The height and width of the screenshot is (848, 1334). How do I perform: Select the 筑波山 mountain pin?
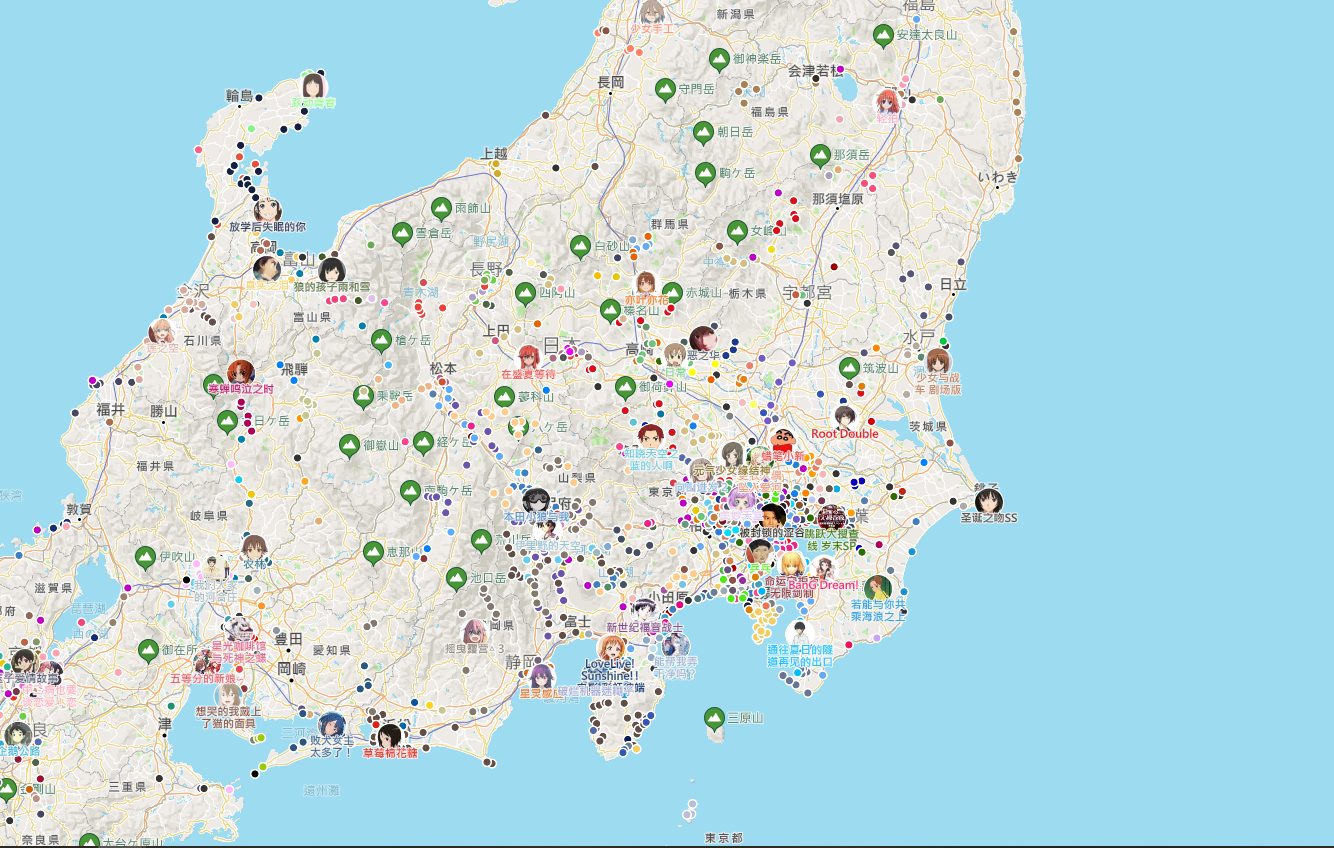point(849,368)
